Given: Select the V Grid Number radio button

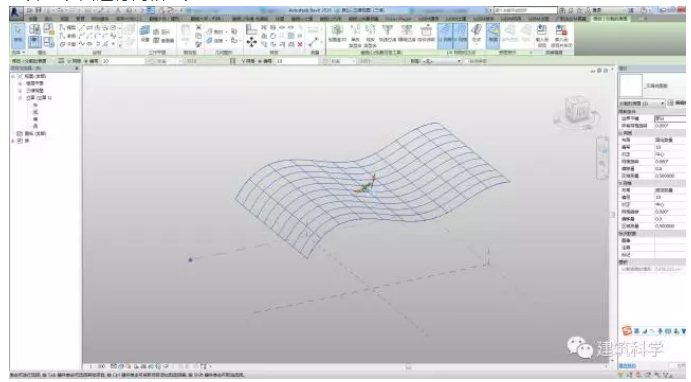Looking at the screenshot, I should click(261, 61).
